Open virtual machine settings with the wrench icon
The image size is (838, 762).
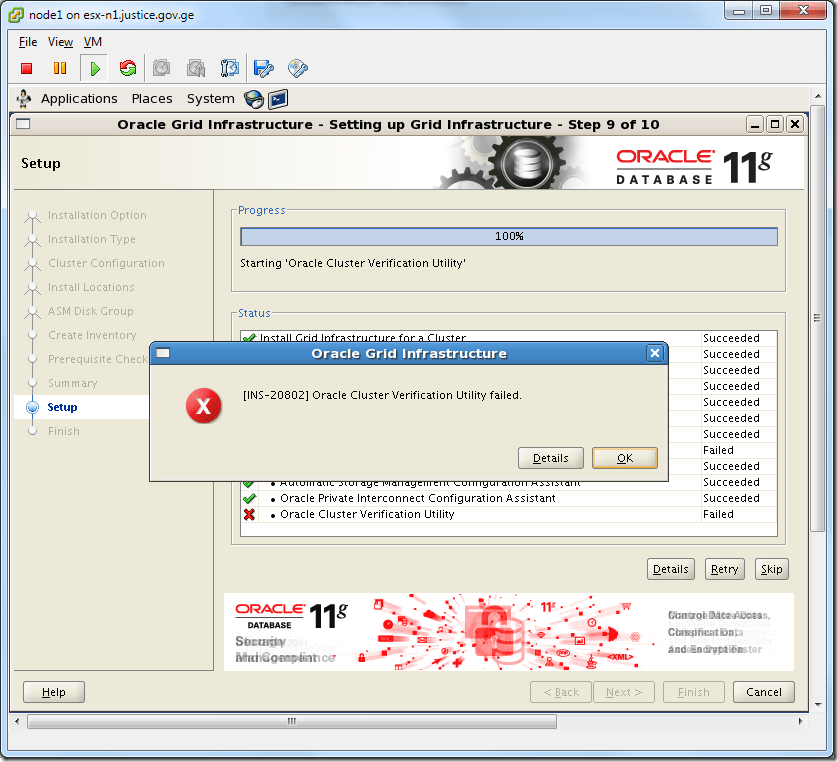pos(262,67)
